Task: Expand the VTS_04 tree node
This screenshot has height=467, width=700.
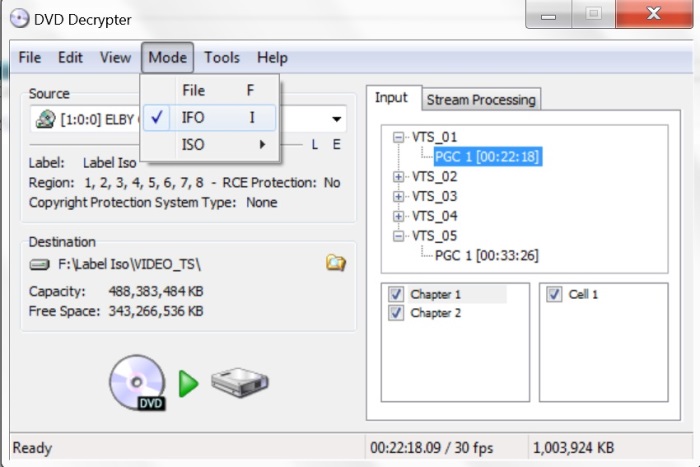Action: pos(398,216)
